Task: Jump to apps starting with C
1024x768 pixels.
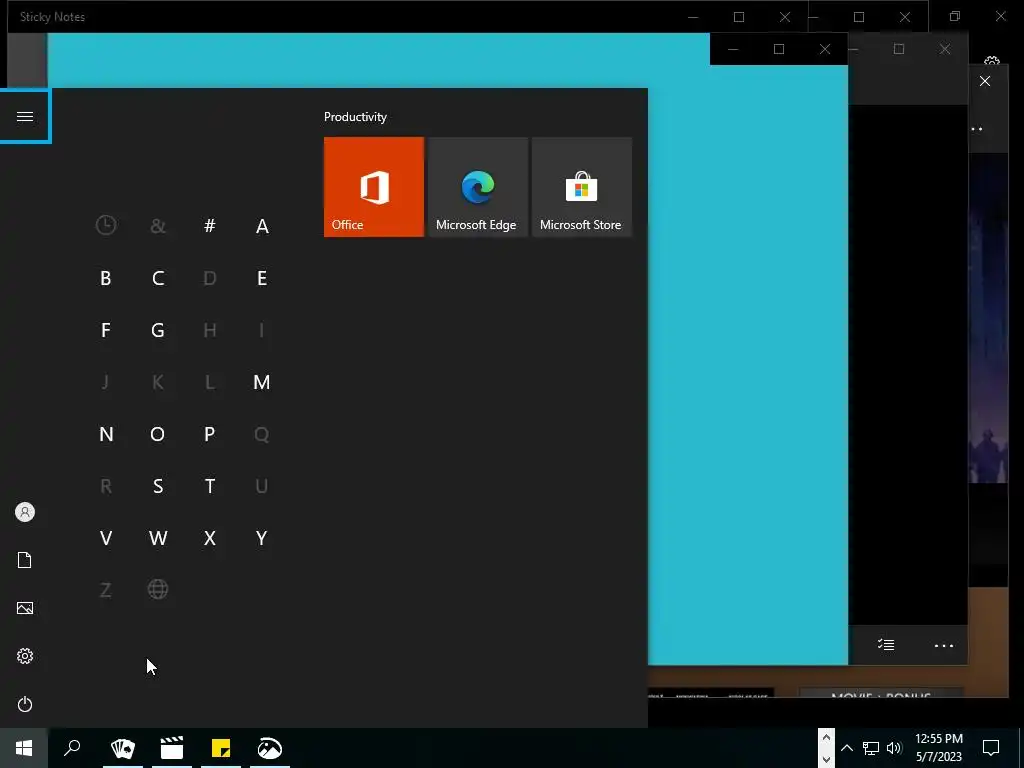Action: click(x=158, y=278)
